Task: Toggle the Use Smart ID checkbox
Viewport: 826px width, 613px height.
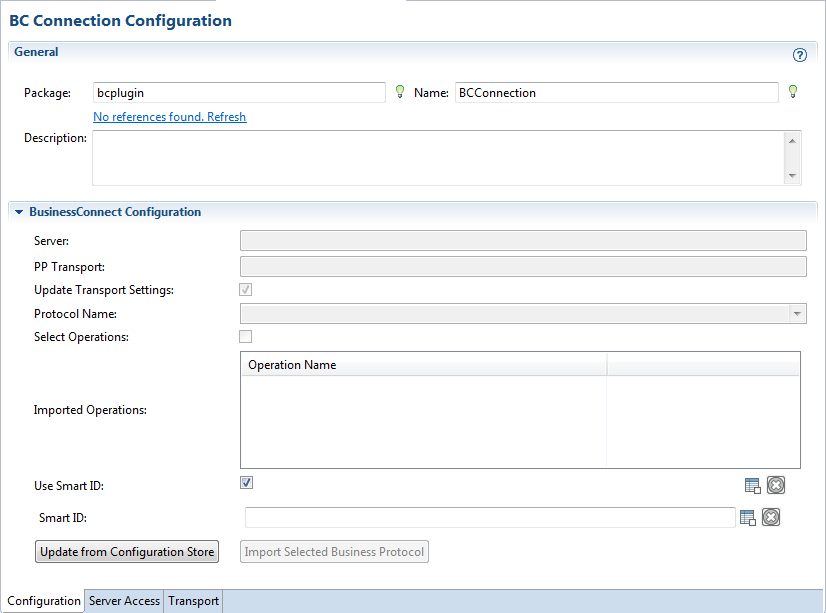Action: tap(246, 483)
